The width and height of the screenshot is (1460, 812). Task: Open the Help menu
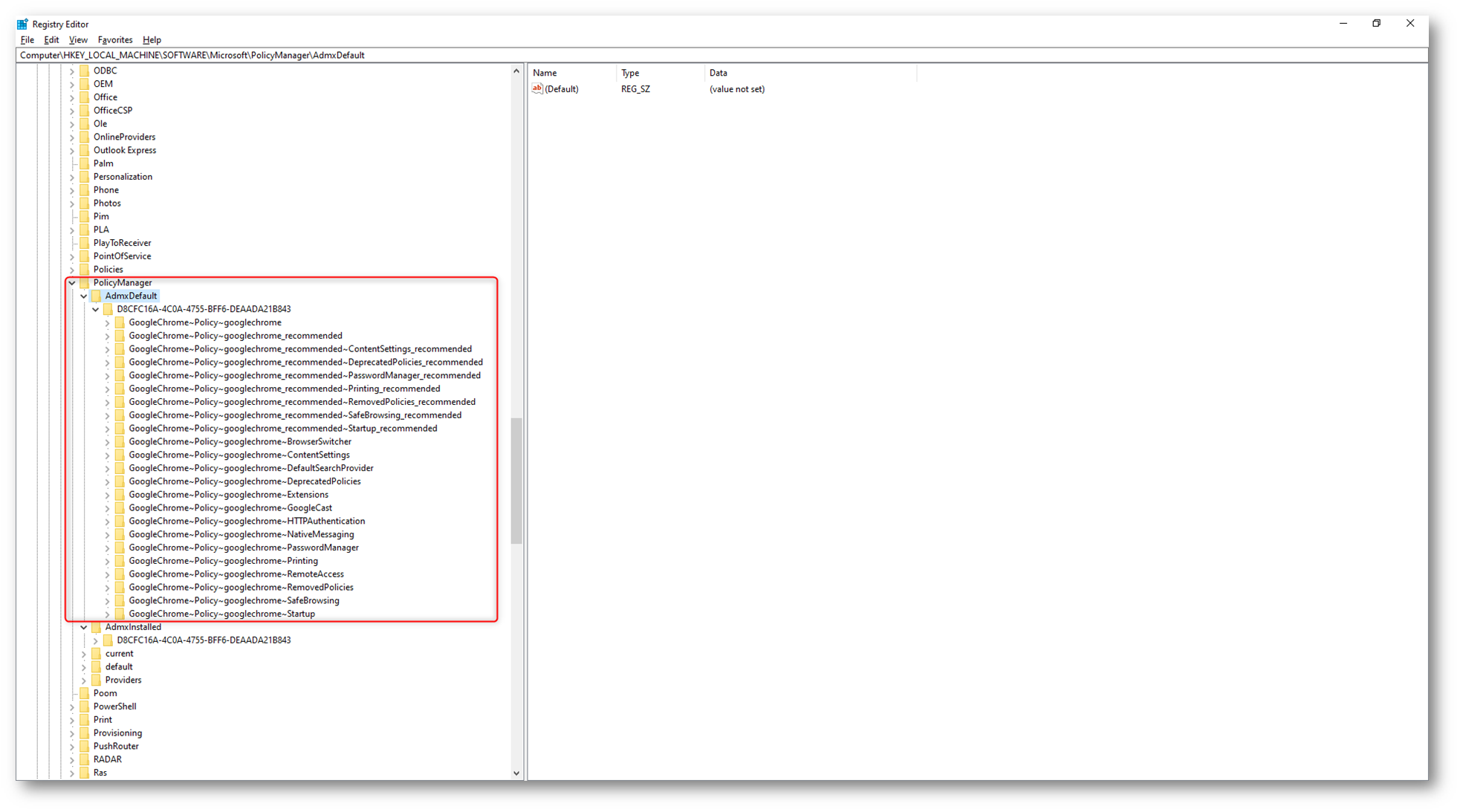point(152,40)
